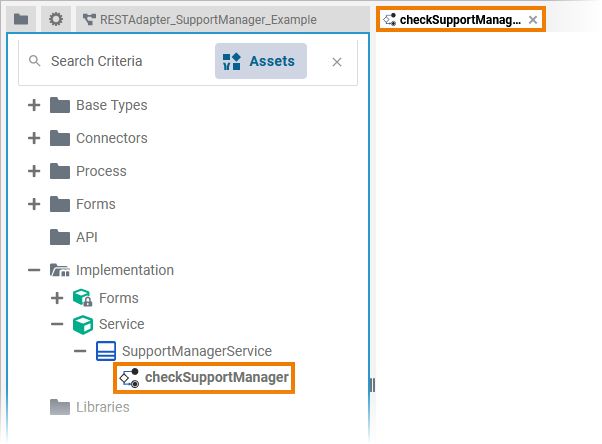Screen dimensions: 602x444
Task: Select the API tree label
Action: coord(87,237)
